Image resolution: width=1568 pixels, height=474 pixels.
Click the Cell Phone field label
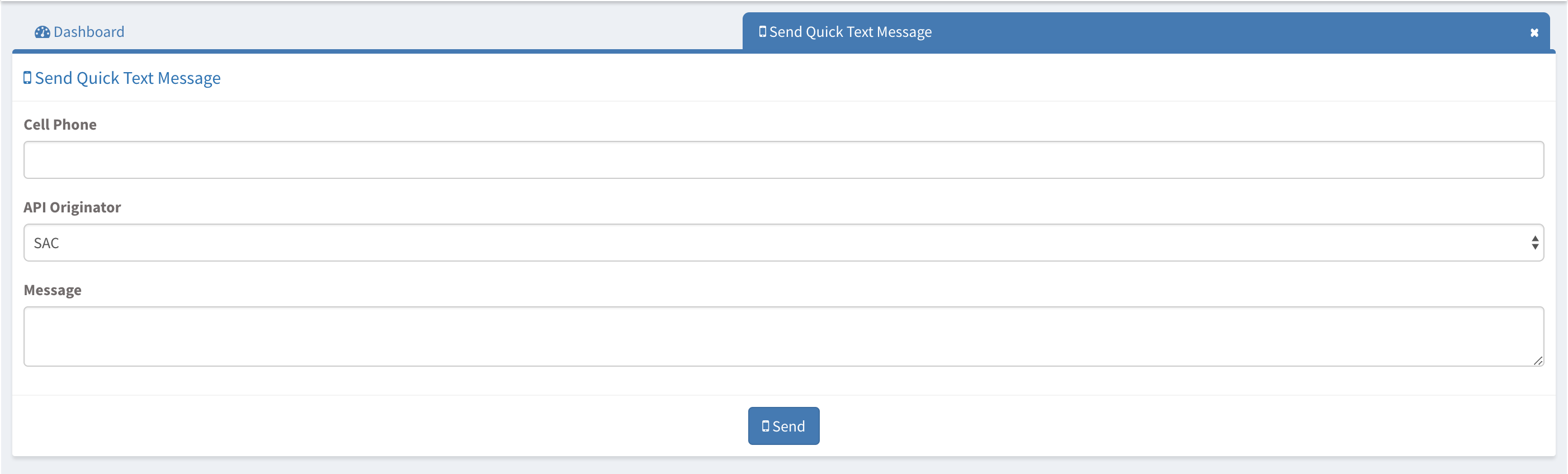click(60, 125)
